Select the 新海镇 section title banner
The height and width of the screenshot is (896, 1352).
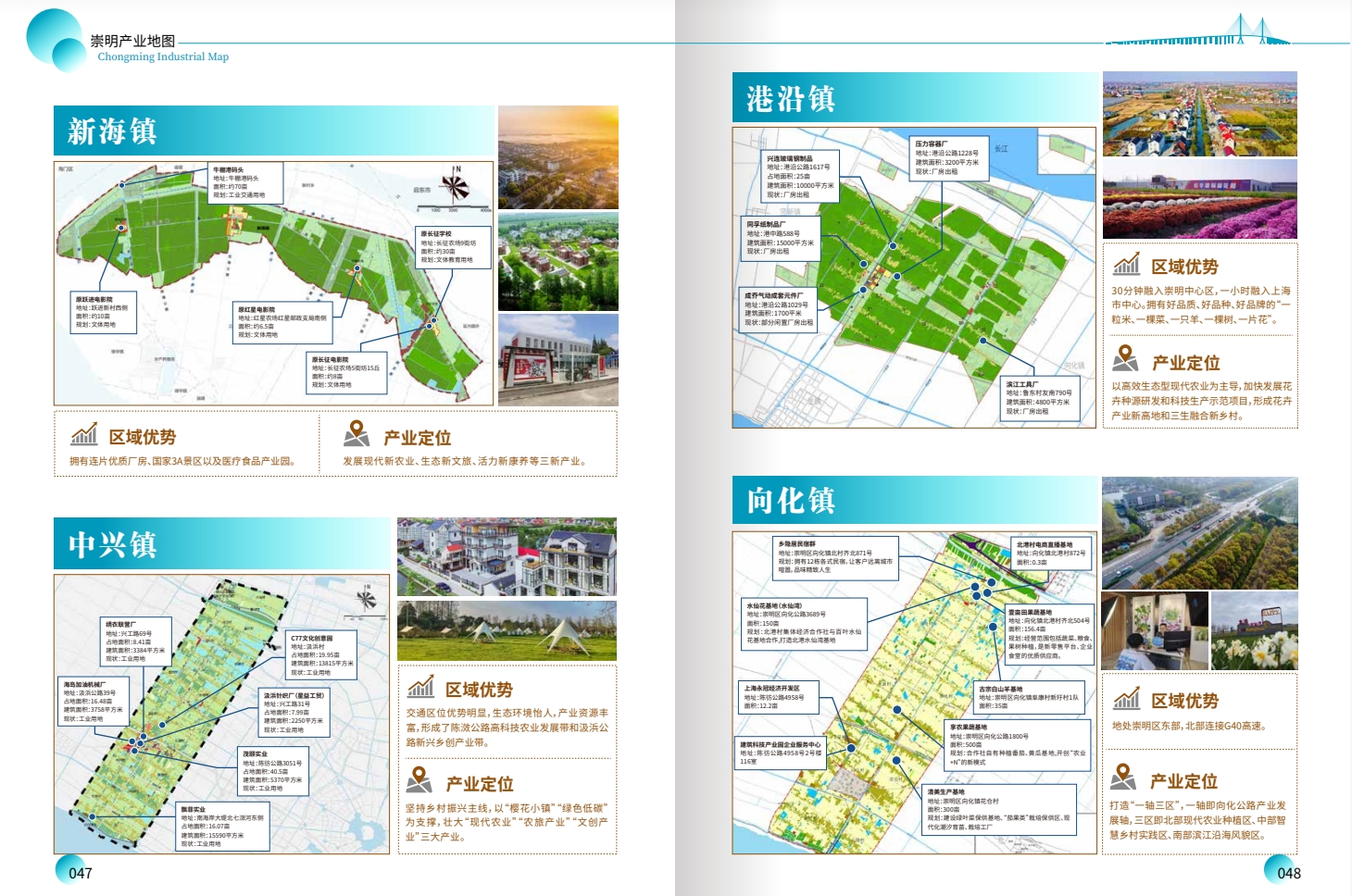(274, 131)
